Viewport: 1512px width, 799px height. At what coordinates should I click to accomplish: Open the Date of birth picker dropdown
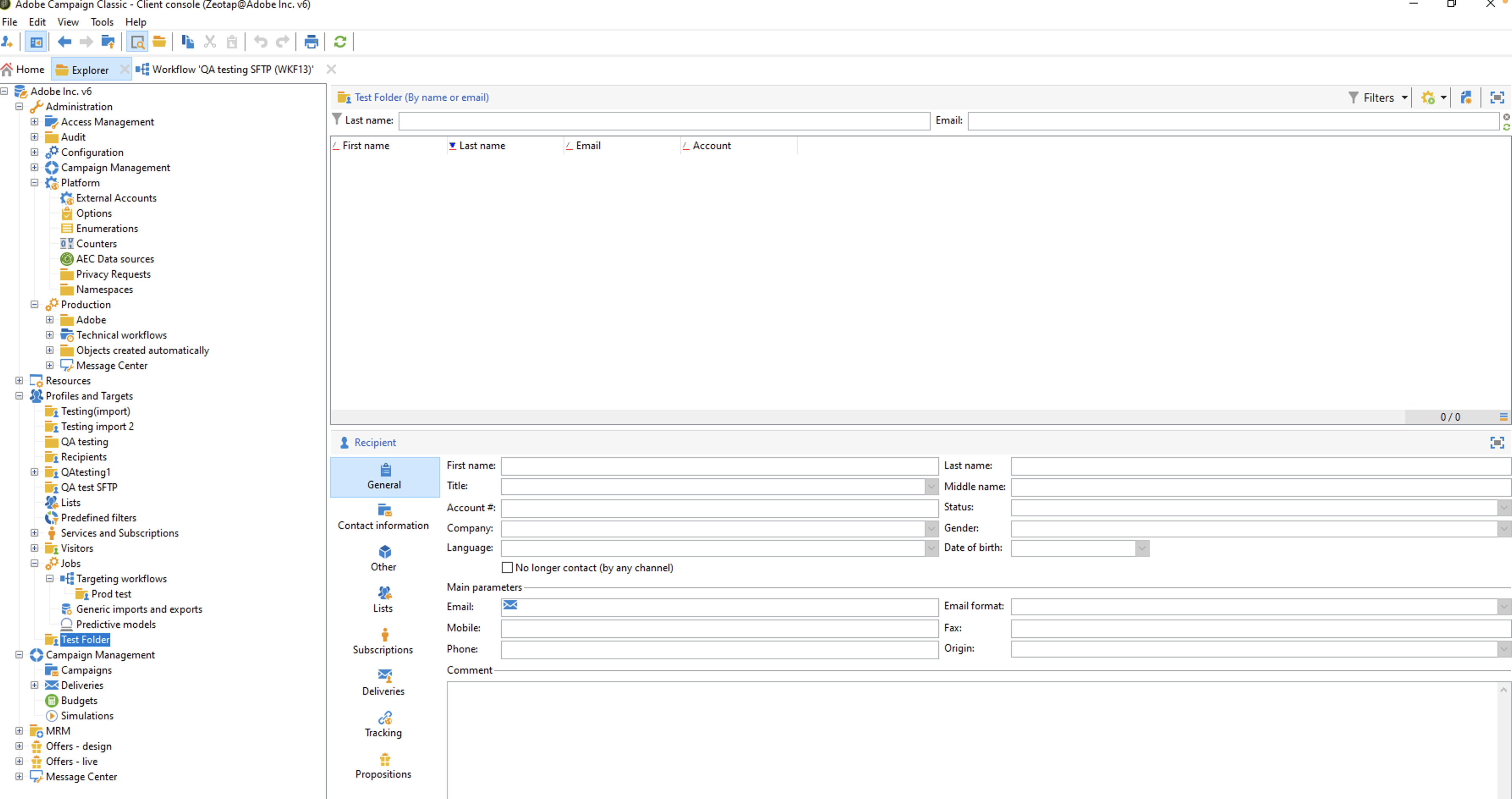(1142, 548)
